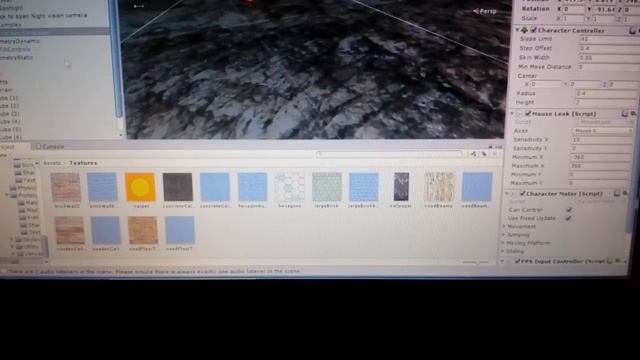
Task: Click the Sensitivity X value field
Action: point(602,140)
